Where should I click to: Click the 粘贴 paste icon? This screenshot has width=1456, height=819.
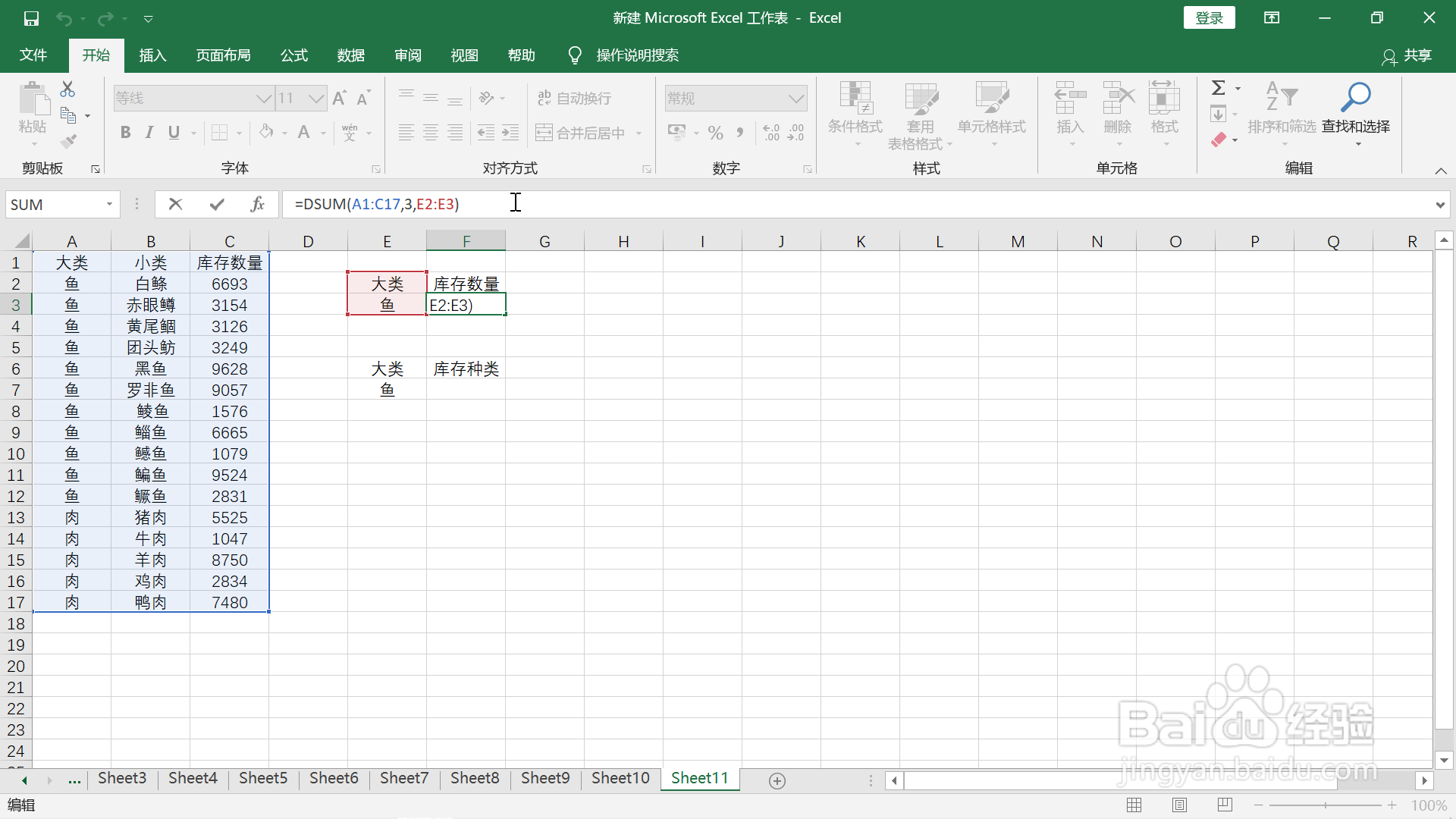(x=33, y=99)
